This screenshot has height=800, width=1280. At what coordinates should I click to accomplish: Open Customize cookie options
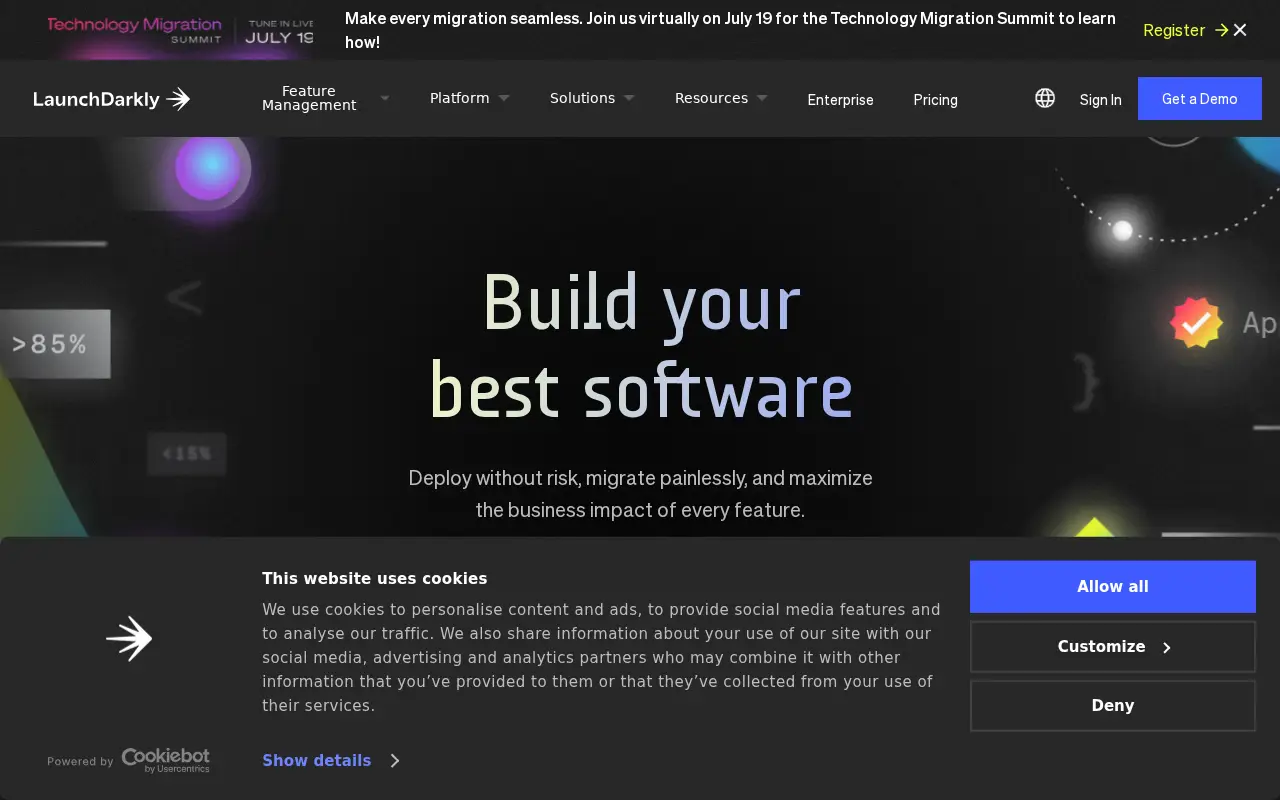click(x=1113, y=647)
